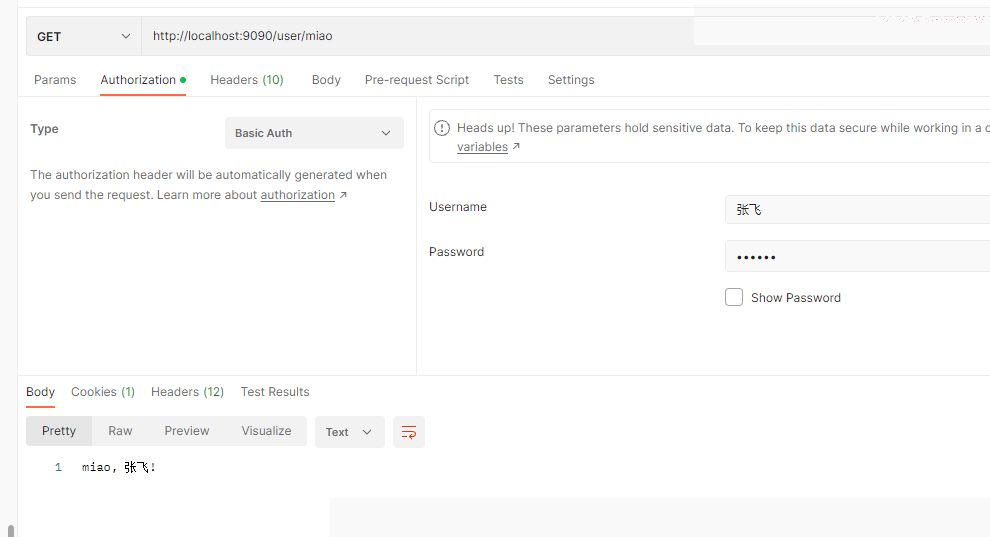
Task: Show response Headers (12) tab
Action: tap(188, 392)
